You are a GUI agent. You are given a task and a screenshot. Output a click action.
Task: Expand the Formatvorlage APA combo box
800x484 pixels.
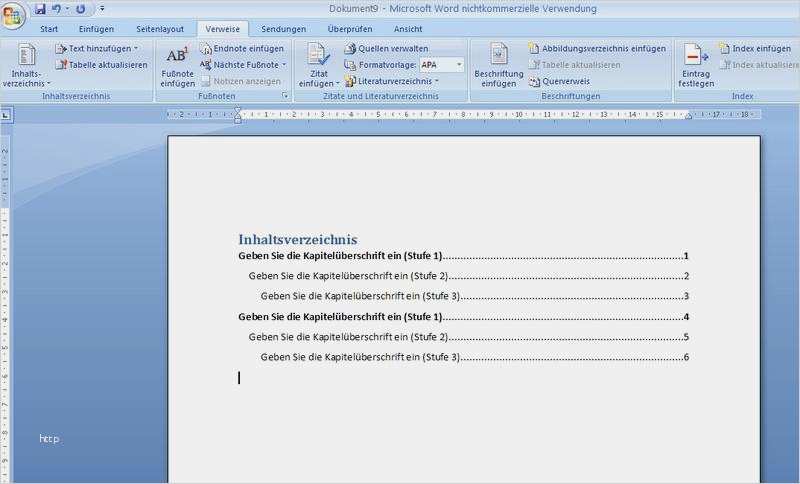pos(459,65)
